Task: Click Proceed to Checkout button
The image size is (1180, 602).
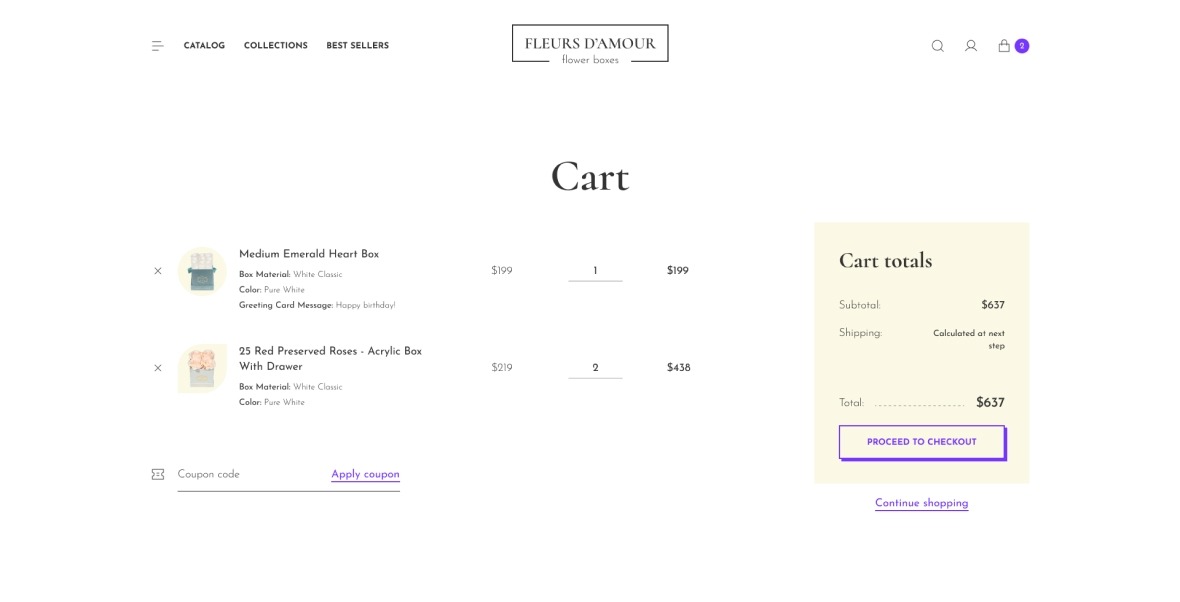Action: (x=921, y=442)
